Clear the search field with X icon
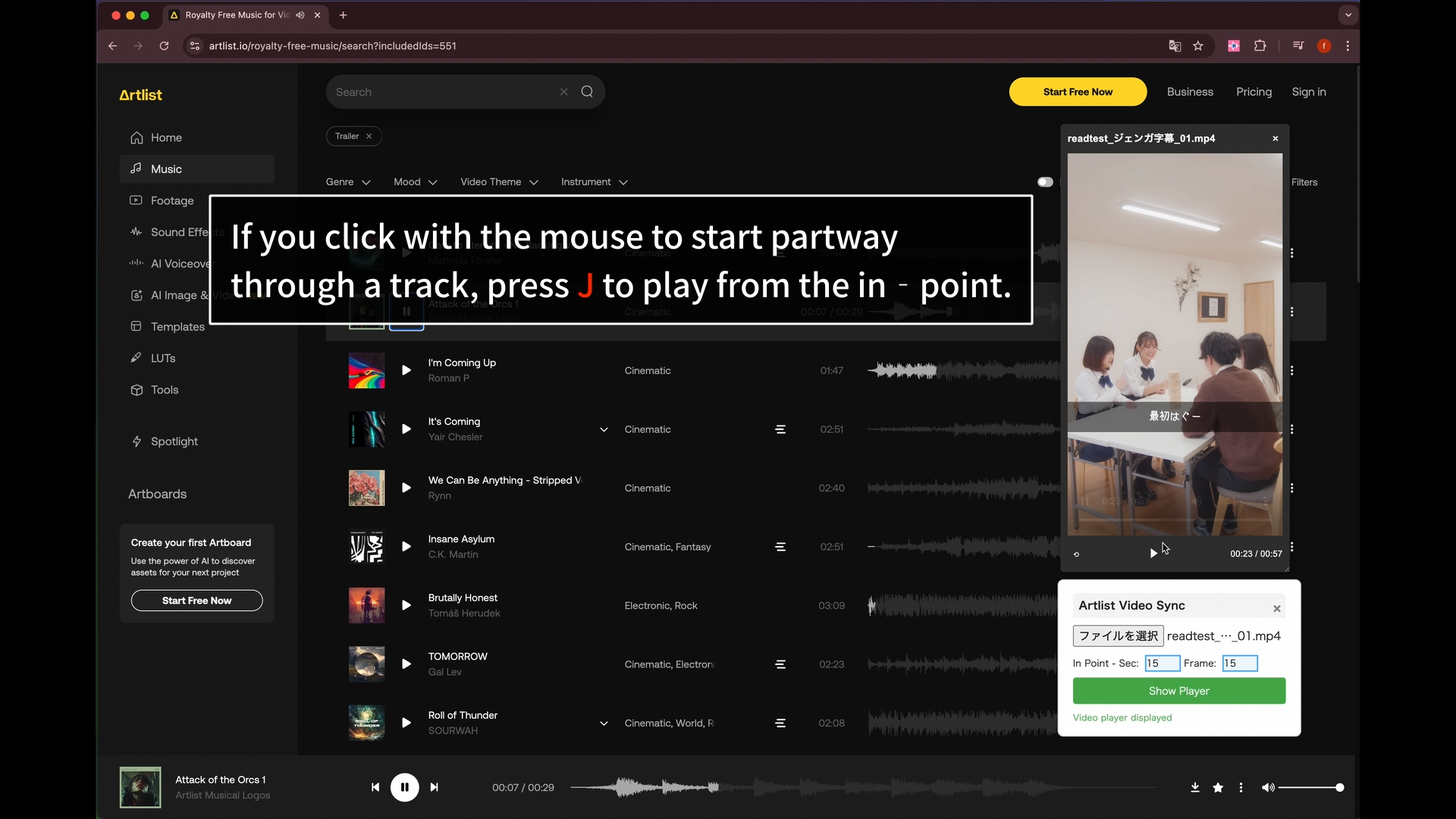 tap(563, 92)
